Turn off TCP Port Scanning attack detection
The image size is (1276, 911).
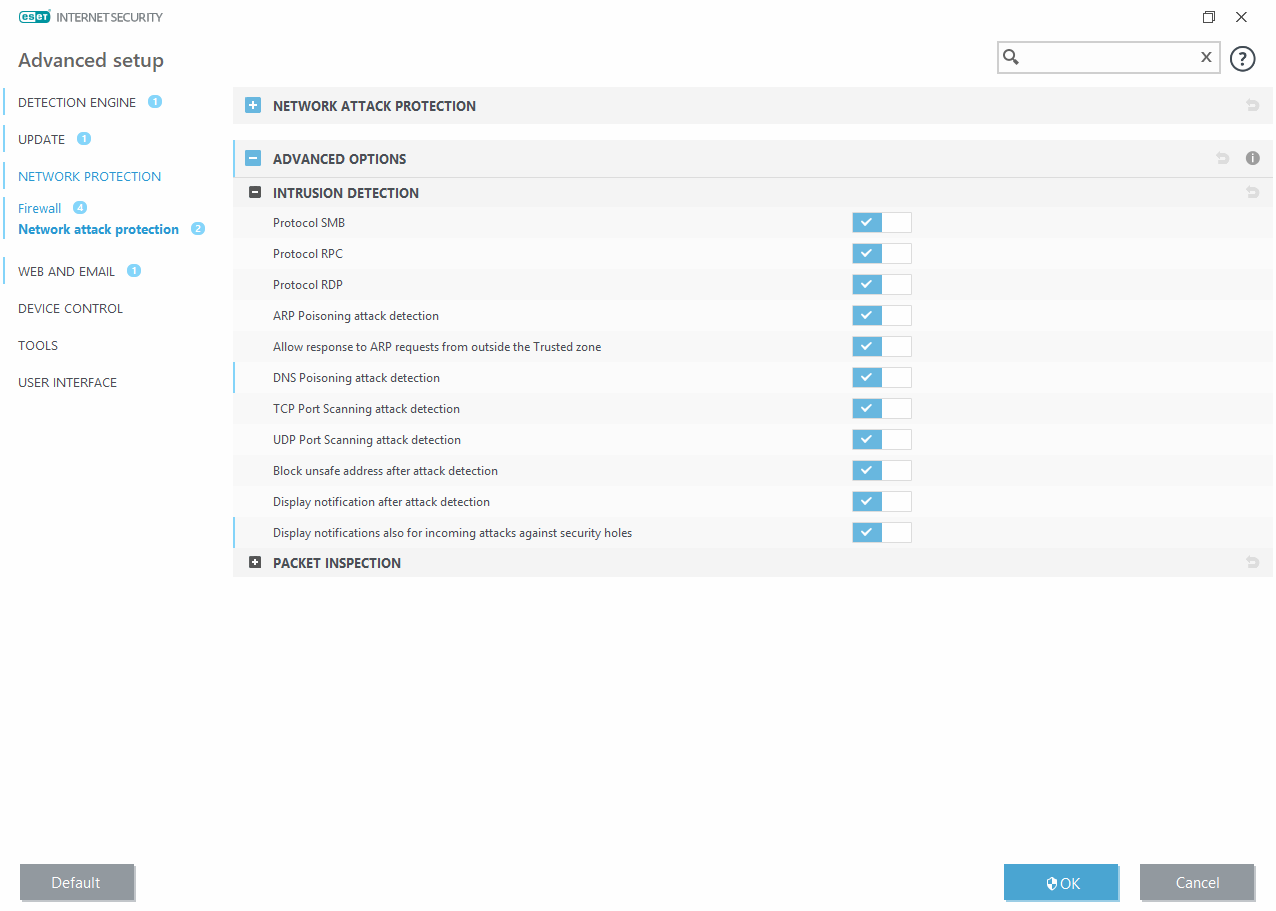pyautogui.click(x=881, y=409)
